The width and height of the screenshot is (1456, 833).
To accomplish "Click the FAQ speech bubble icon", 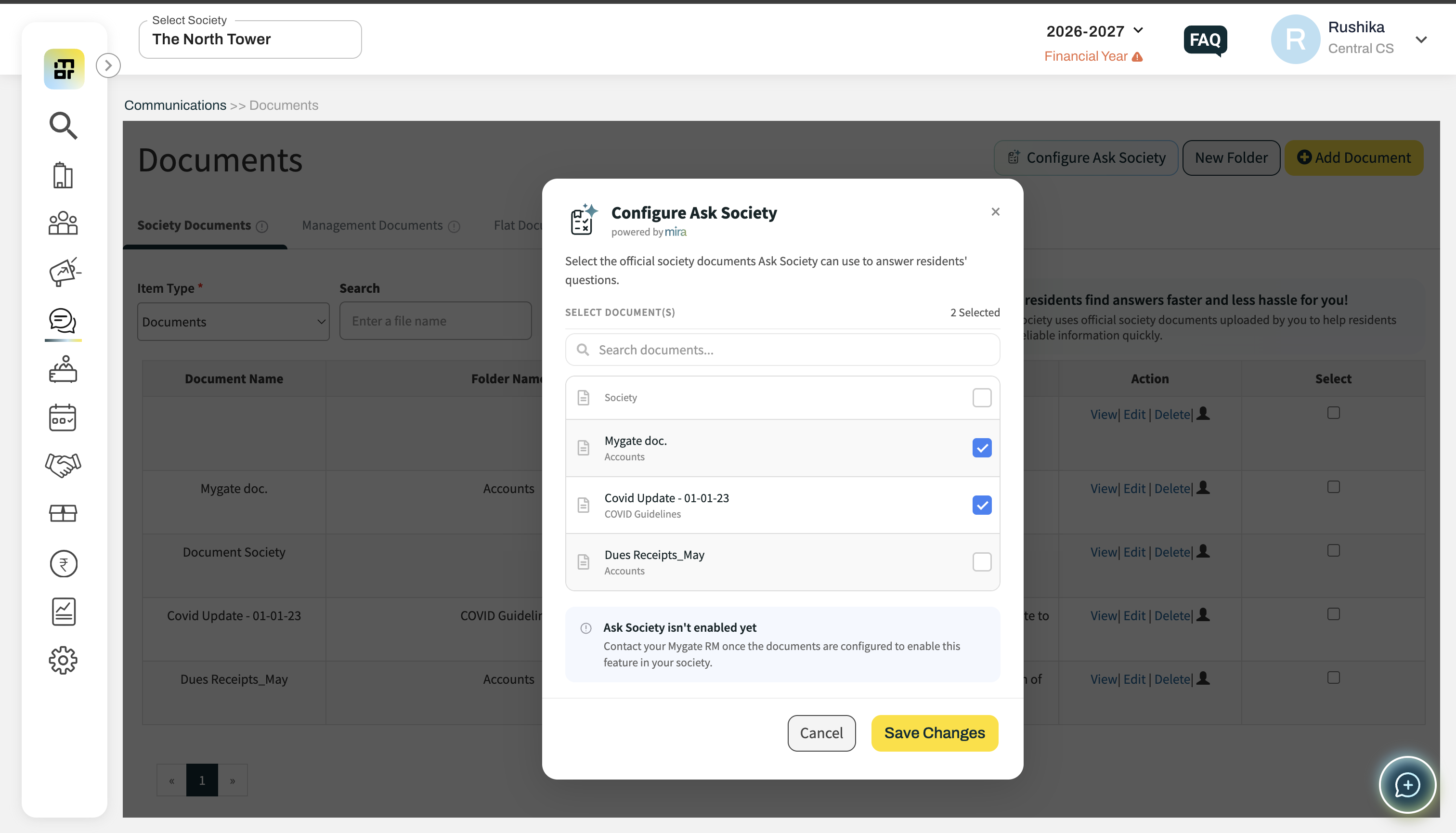I will point(1206,40).
